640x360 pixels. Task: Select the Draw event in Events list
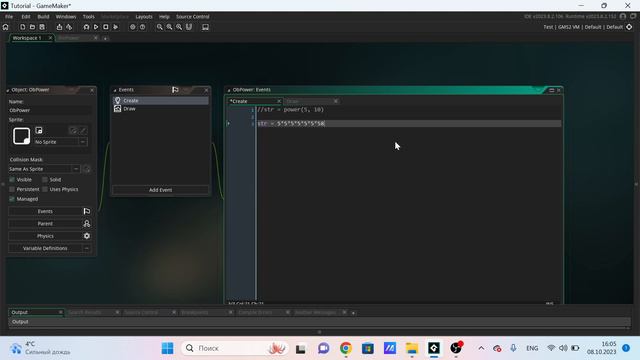point(160,109)
